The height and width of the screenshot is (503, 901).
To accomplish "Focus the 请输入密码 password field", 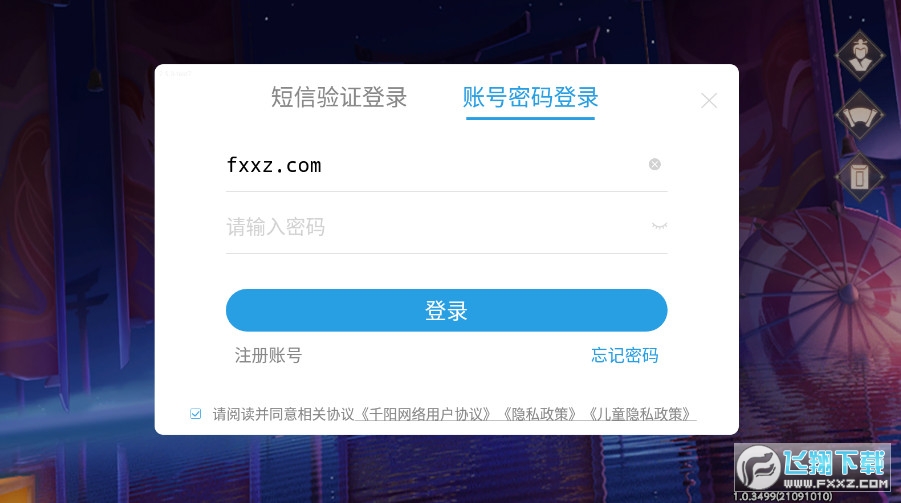I will [446, 227].
